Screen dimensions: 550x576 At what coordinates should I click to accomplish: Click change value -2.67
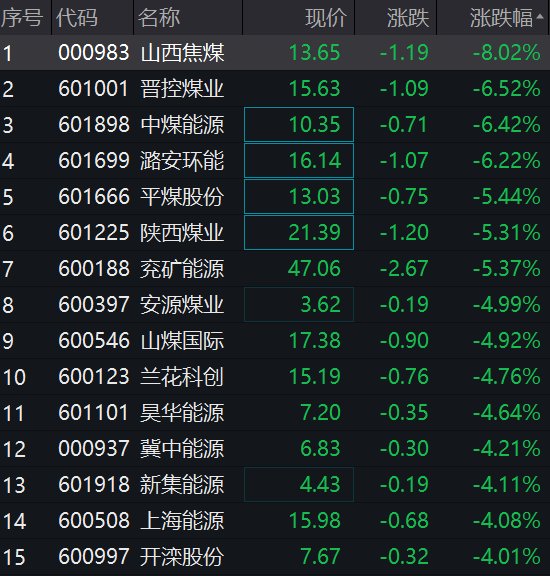pyautogui.click(x=404, y=269)
